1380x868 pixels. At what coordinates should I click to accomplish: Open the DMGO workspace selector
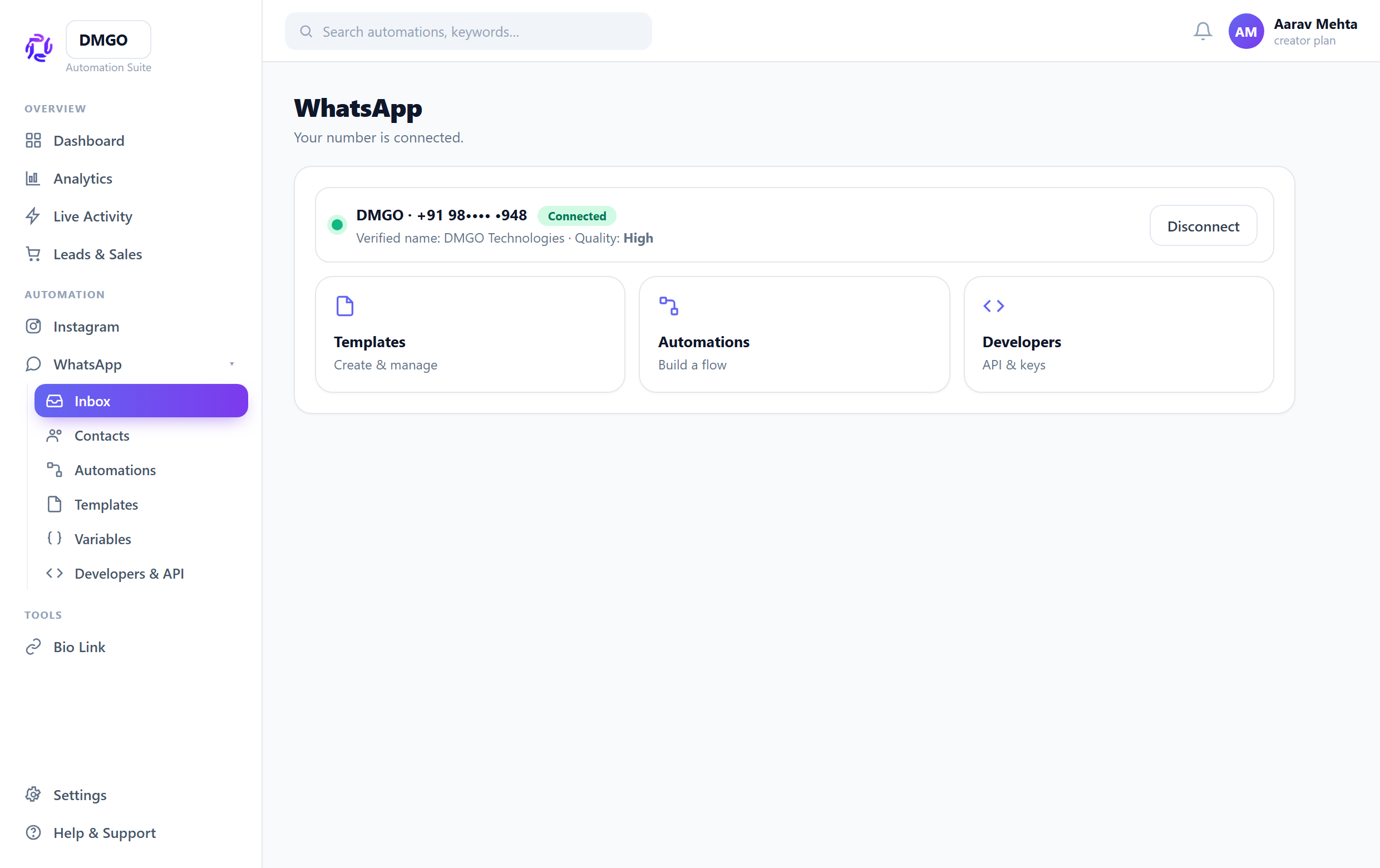(x=109, y=40)
